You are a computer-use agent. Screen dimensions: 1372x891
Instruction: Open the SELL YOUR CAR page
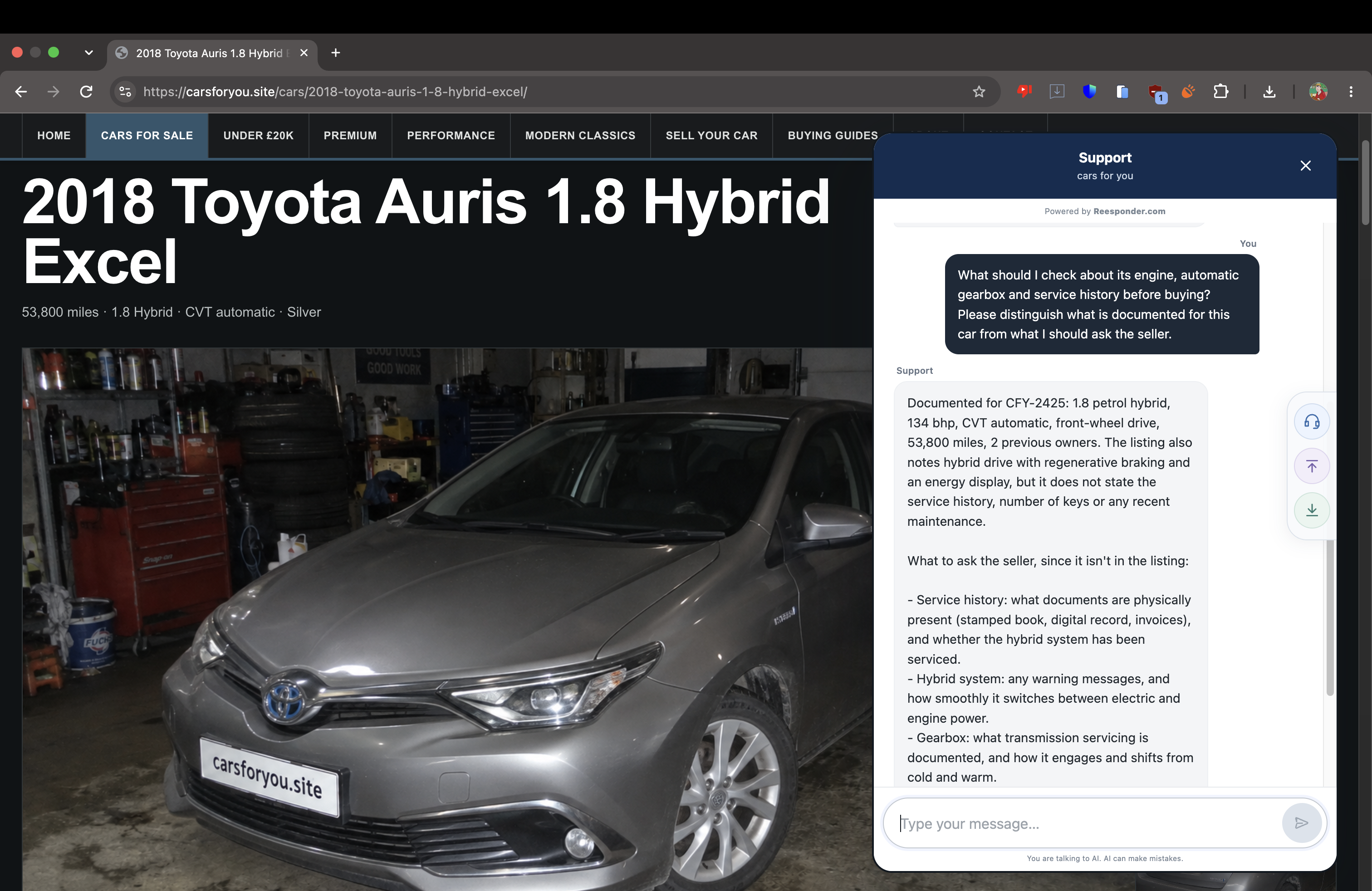point(711,136)
